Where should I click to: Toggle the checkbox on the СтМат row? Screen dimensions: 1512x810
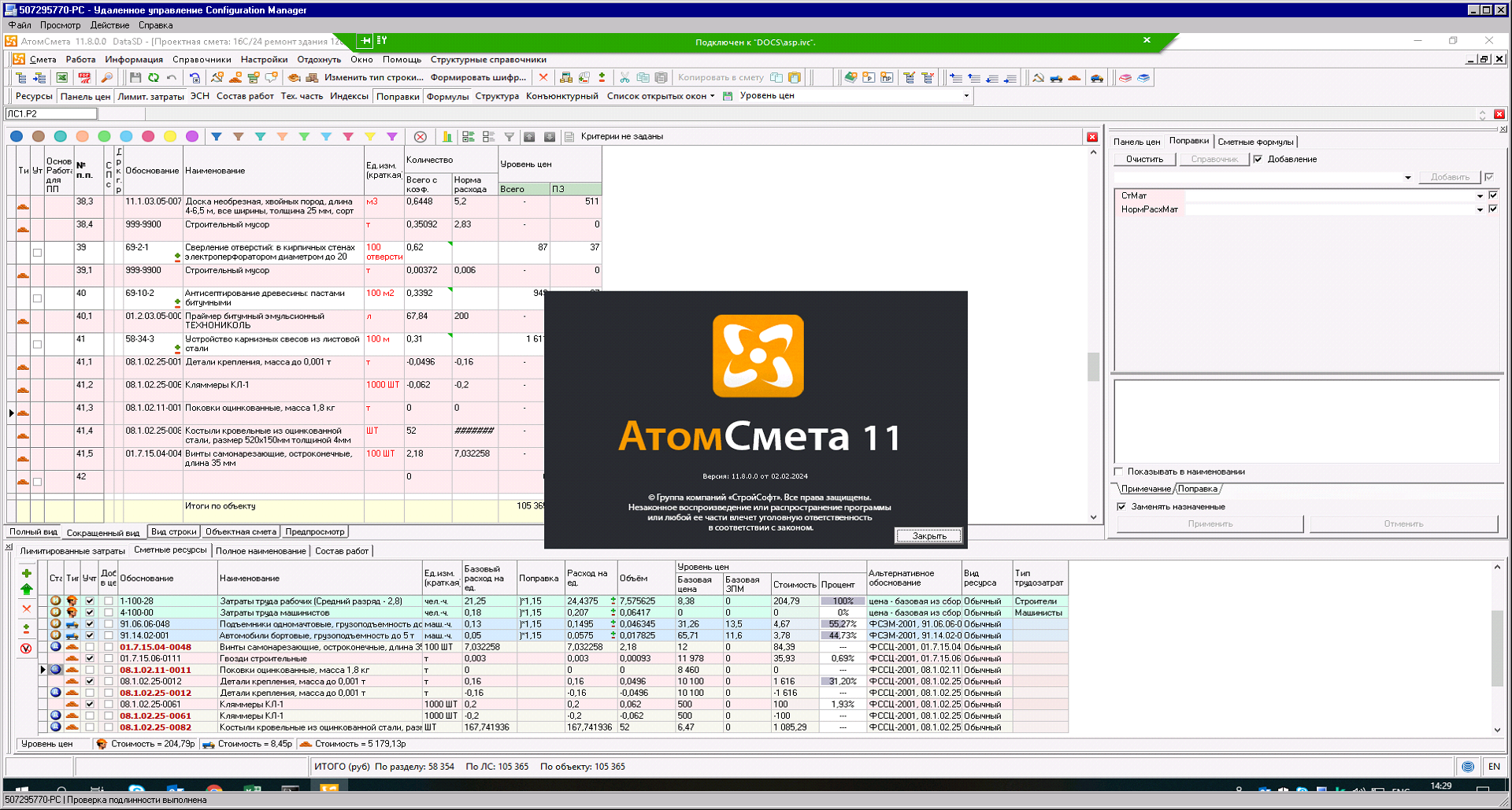[1493, 195]
